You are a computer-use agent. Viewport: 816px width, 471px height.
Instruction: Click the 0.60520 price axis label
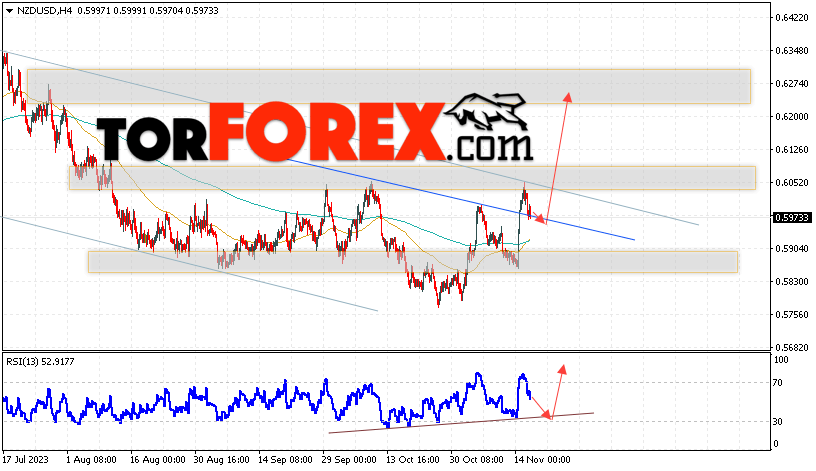tap(792, 183)
